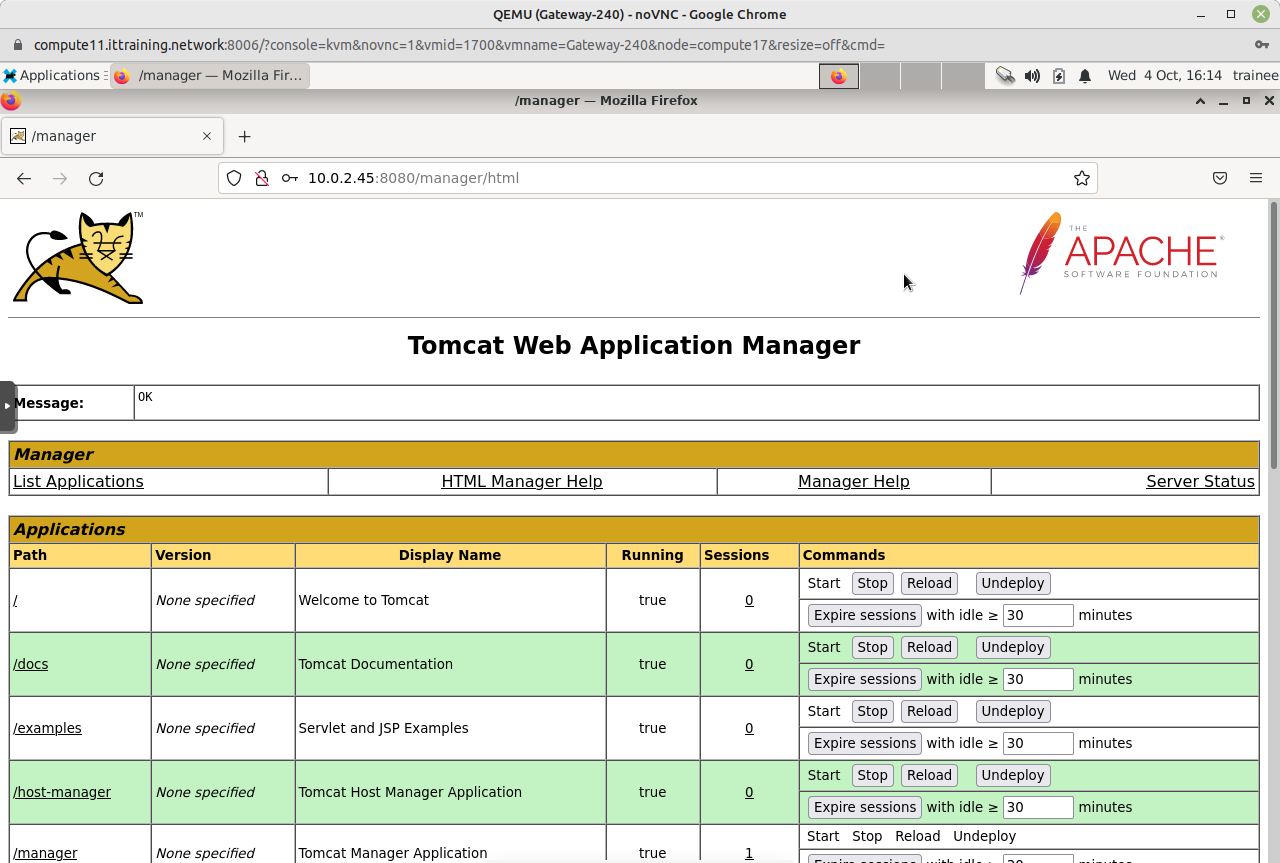This screenshot has width=1280, height=863.
Task: Expire sessions for /host-manager
Action: pos(865,807)
